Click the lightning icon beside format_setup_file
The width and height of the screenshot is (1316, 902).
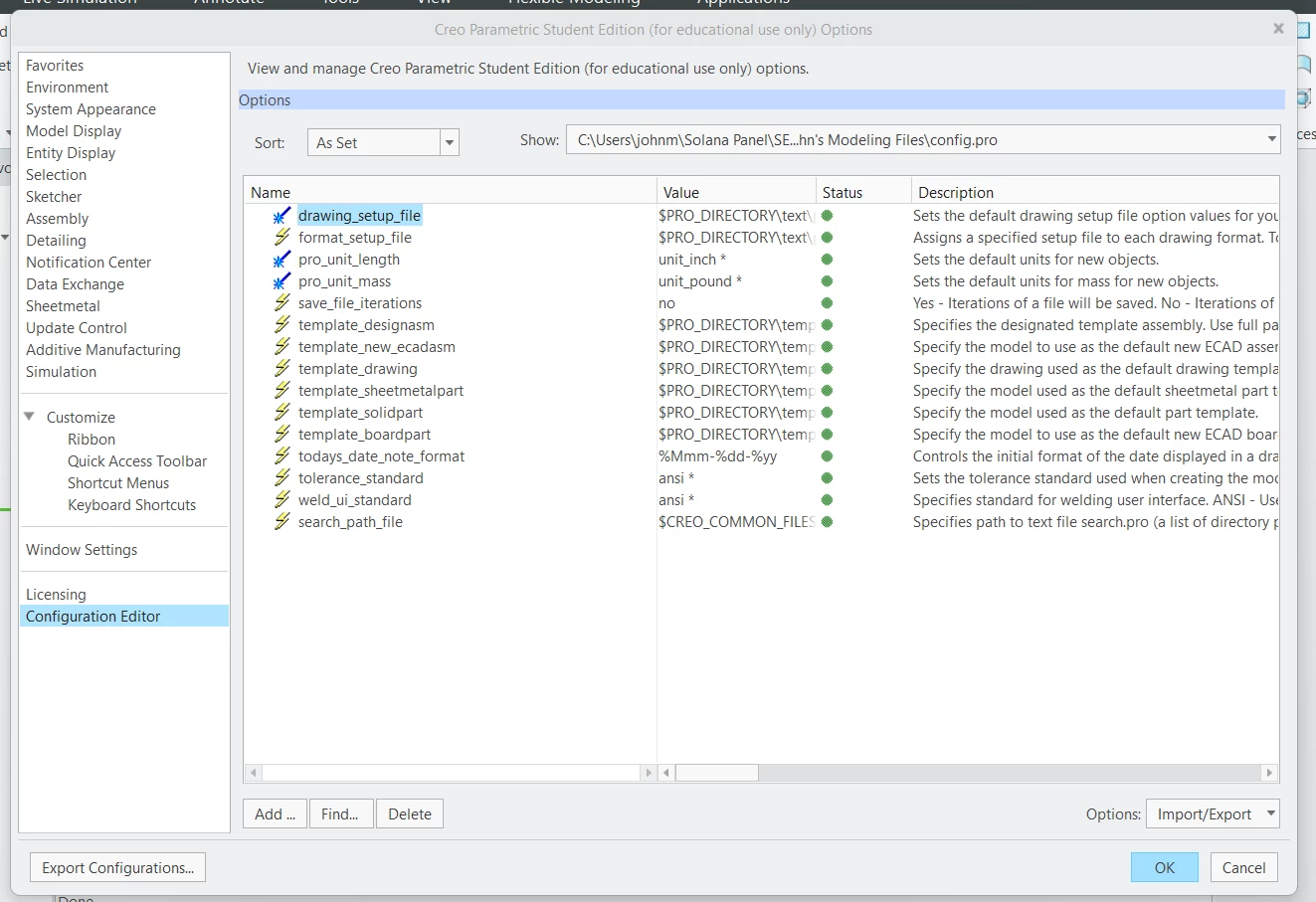tap(282, 238)
